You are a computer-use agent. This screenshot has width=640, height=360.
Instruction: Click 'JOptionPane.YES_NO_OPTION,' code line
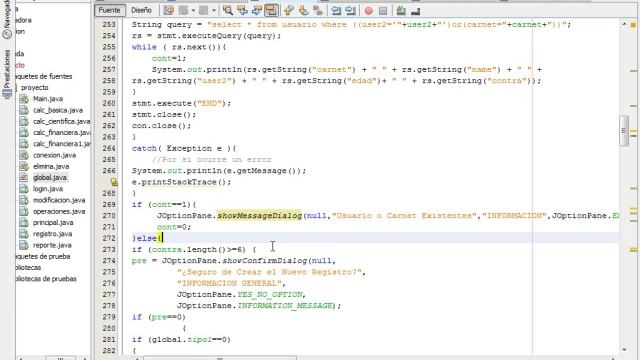click(241, 294)
